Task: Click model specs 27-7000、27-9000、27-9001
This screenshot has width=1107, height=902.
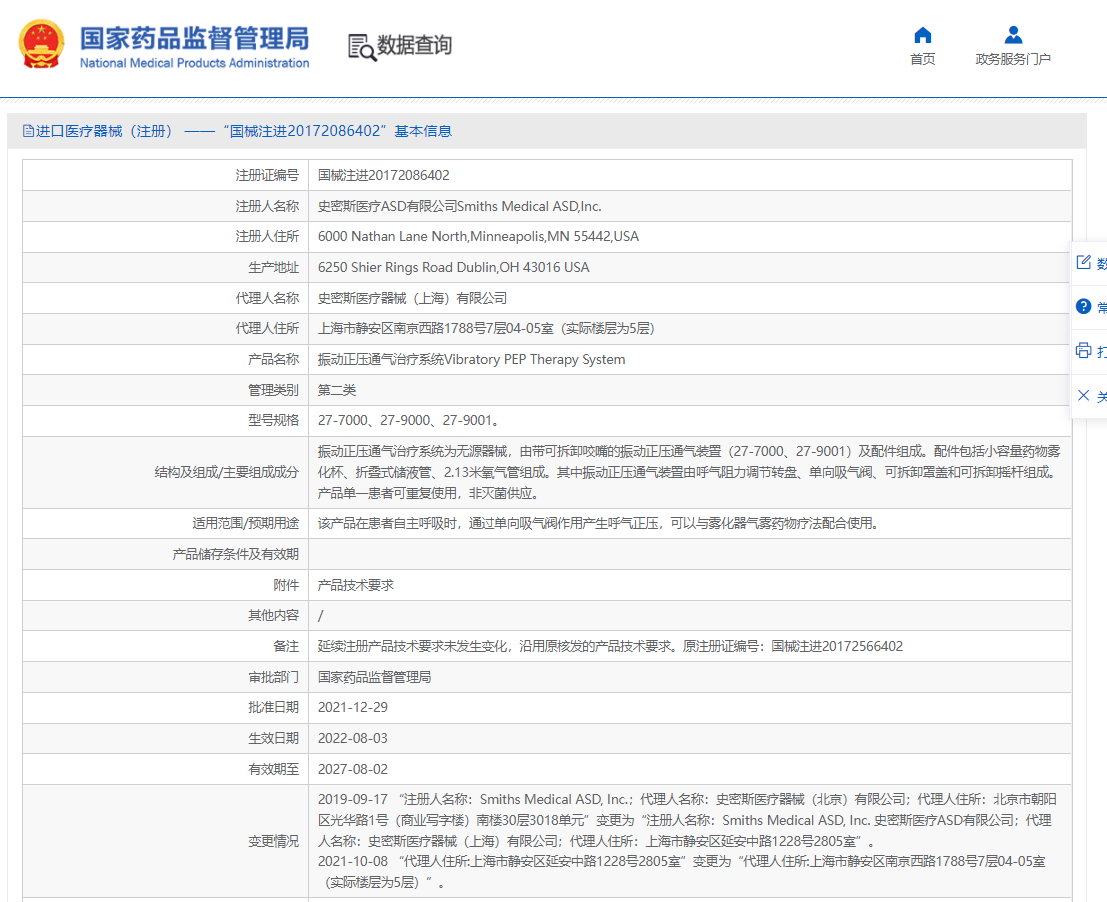Action: [409, 421]
